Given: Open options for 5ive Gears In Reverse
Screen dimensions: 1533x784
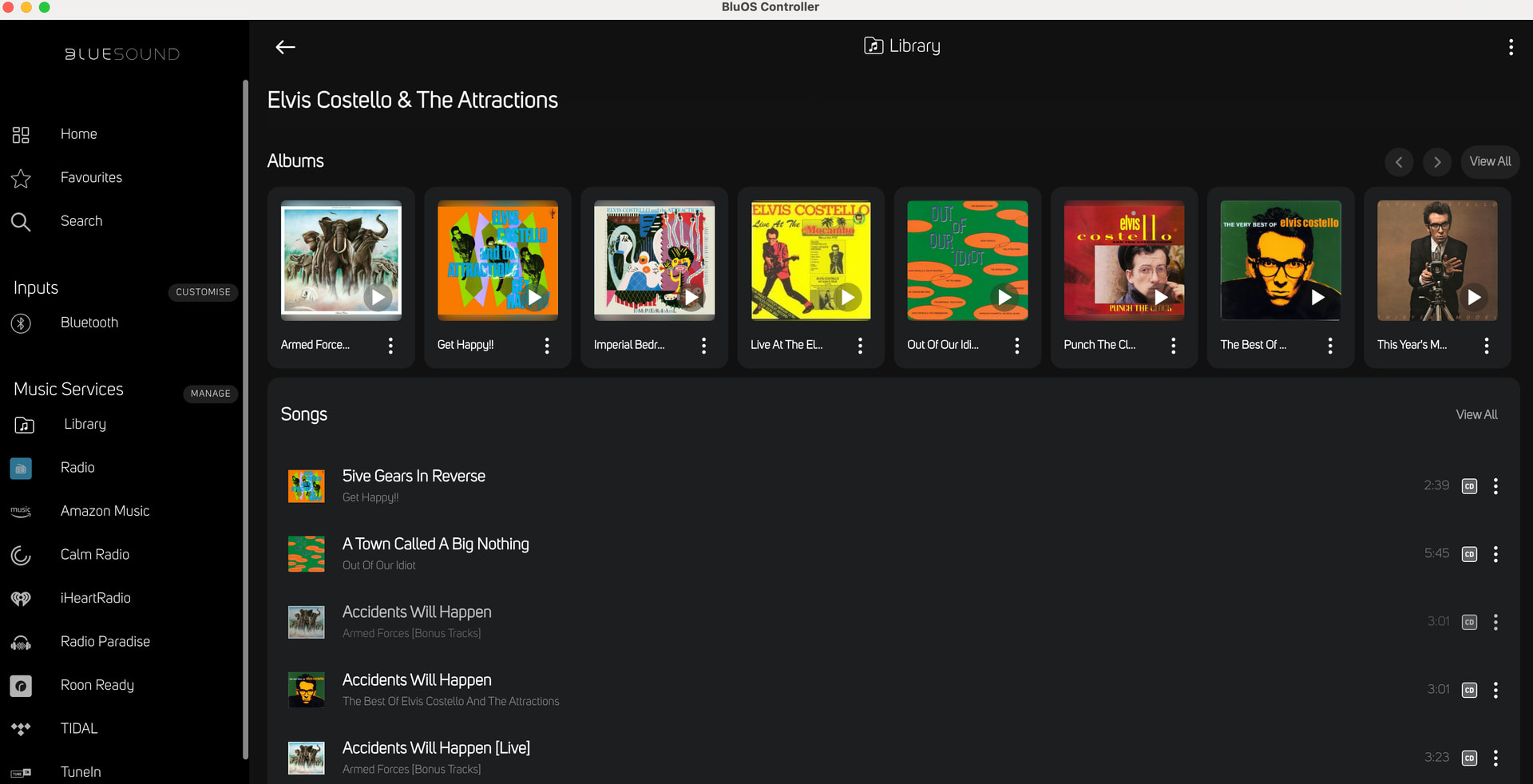Looking at the screenshot, I should (1495, 486).
